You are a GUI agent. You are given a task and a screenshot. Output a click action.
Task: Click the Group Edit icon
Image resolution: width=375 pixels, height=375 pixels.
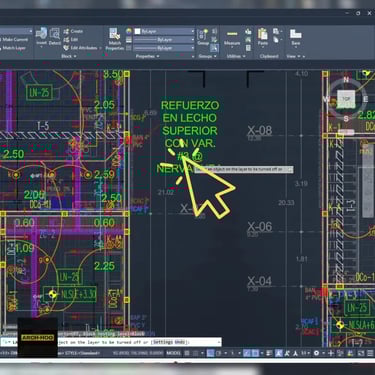pyautogui.click(x=214, y=40)
